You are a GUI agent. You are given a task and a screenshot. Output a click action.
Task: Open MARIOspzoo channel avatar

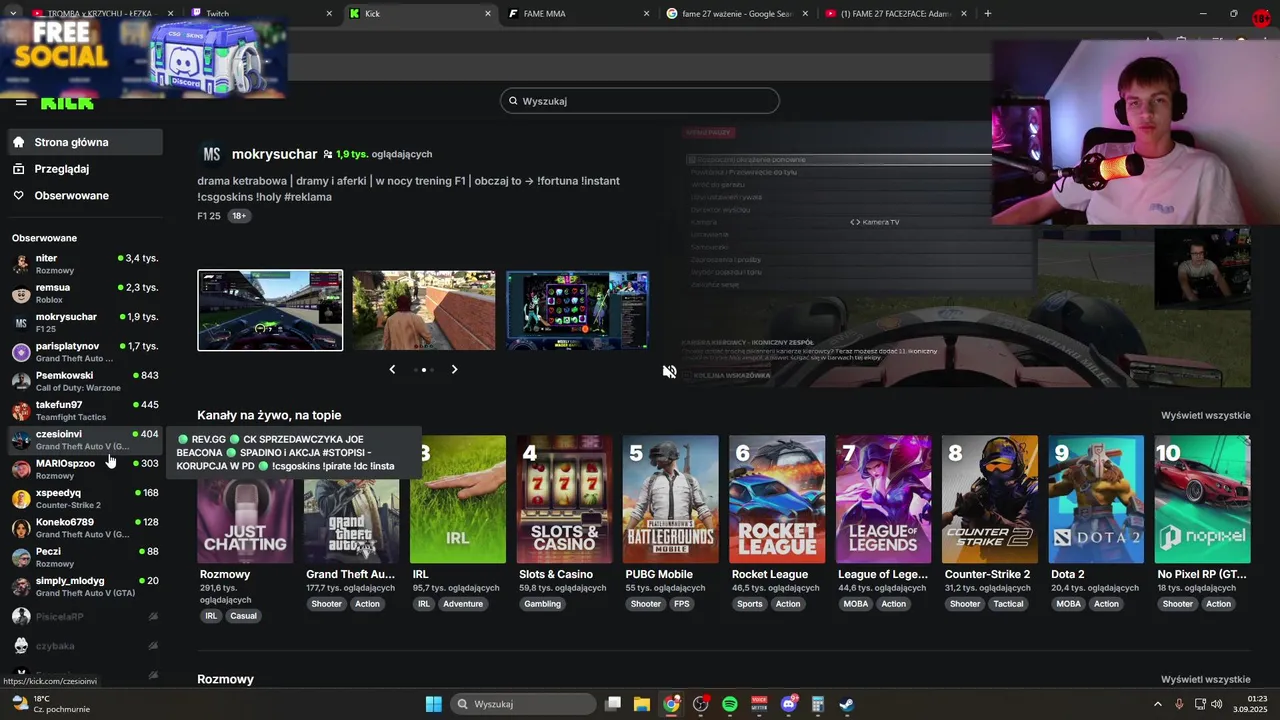tap(21, 469)
